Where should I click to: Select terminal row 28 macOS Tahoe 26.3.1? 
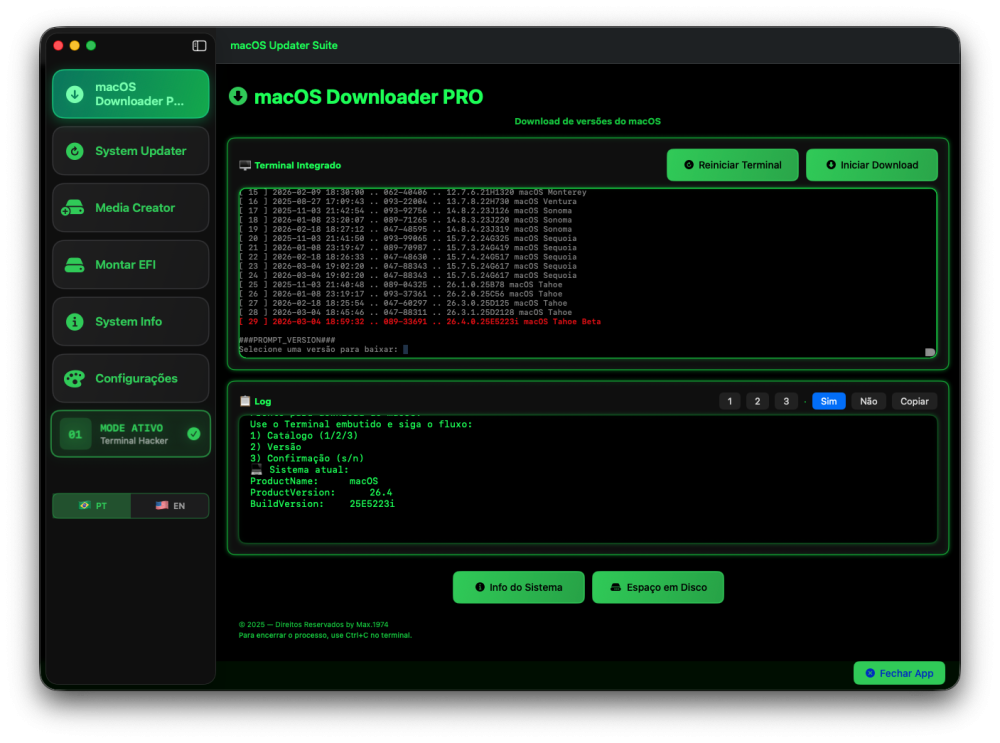[x=406, y=313]
